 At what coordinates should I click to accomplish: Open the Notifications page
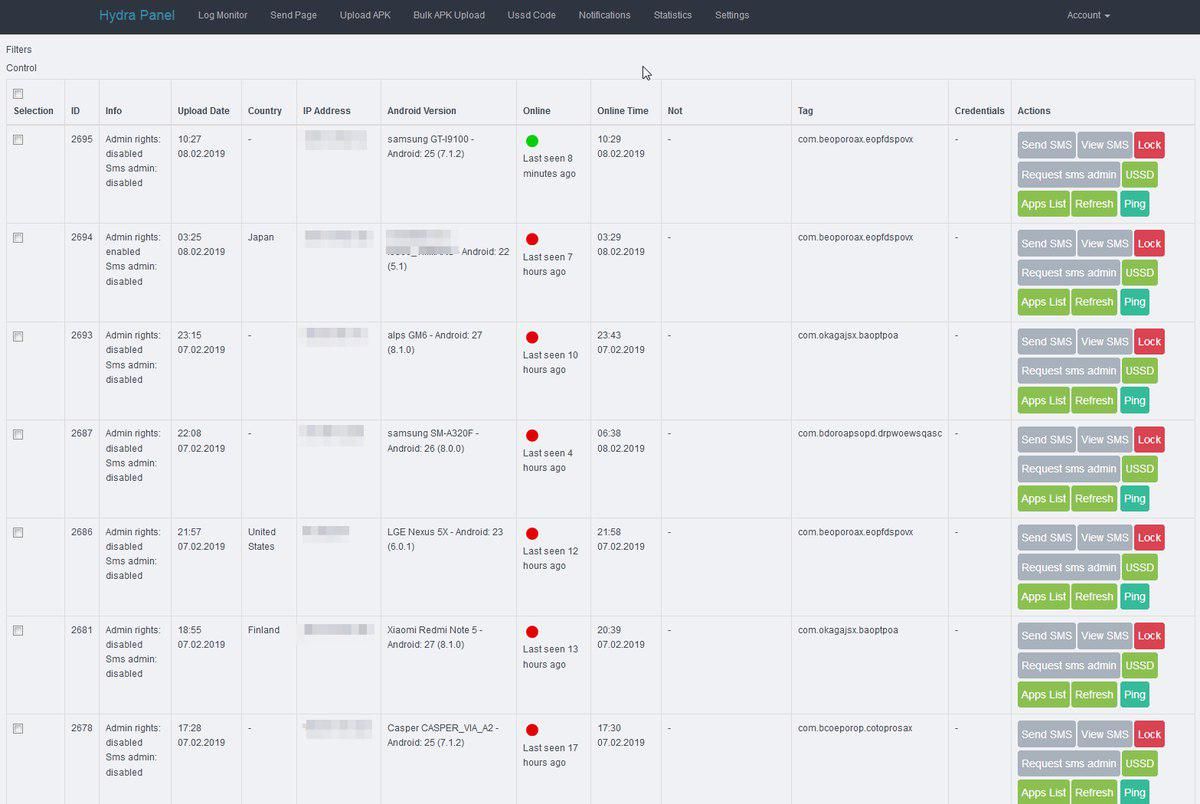[605, 15]
